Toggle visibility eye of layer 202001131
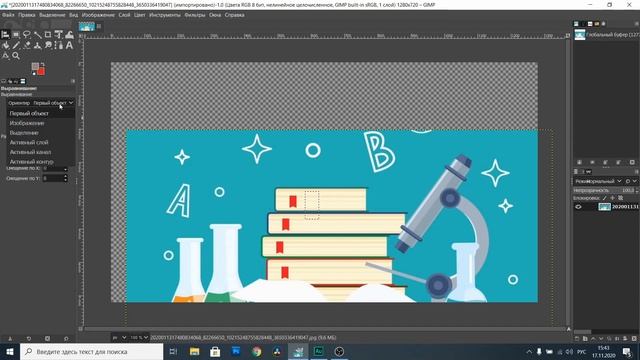The width and height of the screenshot is (640, 360). [578, 207]
